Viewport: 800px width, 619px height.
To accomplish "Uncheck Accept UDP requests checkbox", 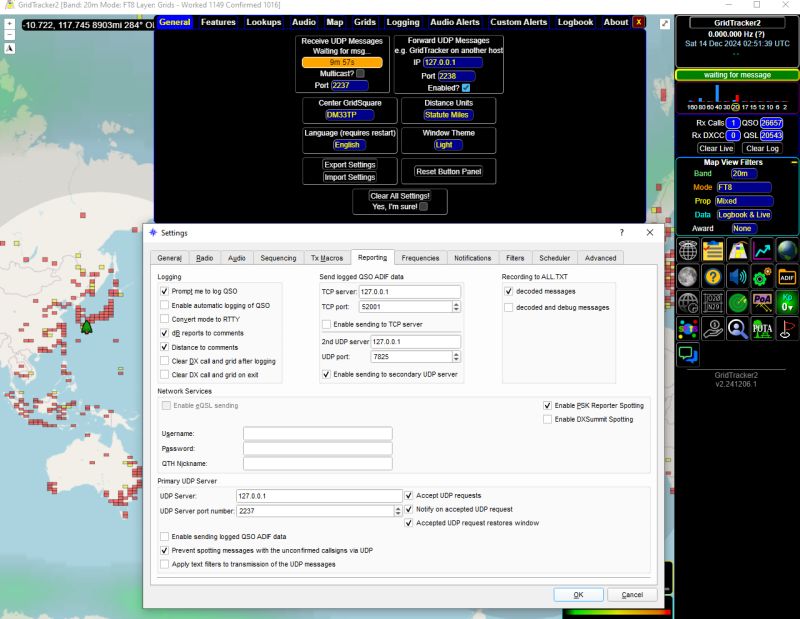I will (409, 496).
